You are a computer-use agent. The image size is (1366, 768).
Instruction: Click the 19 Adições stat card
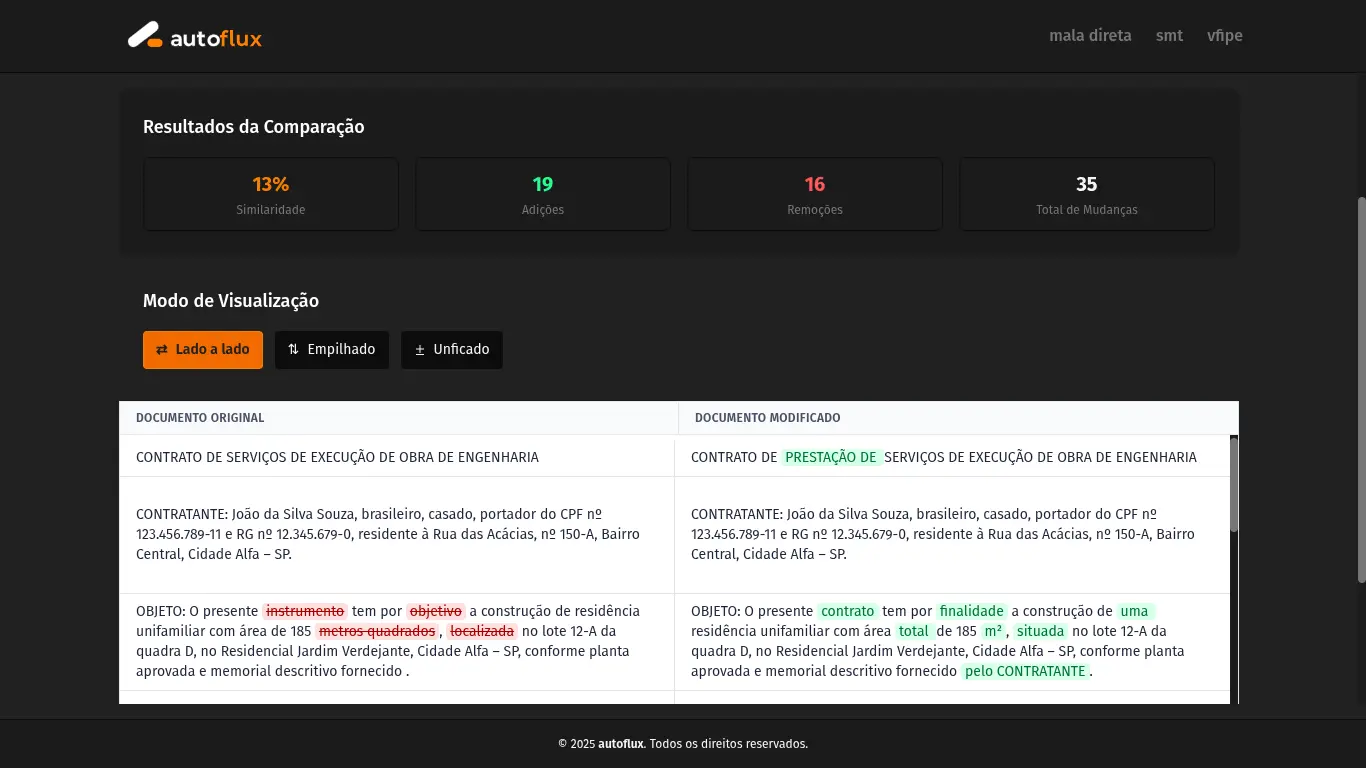tap(542, 193)
